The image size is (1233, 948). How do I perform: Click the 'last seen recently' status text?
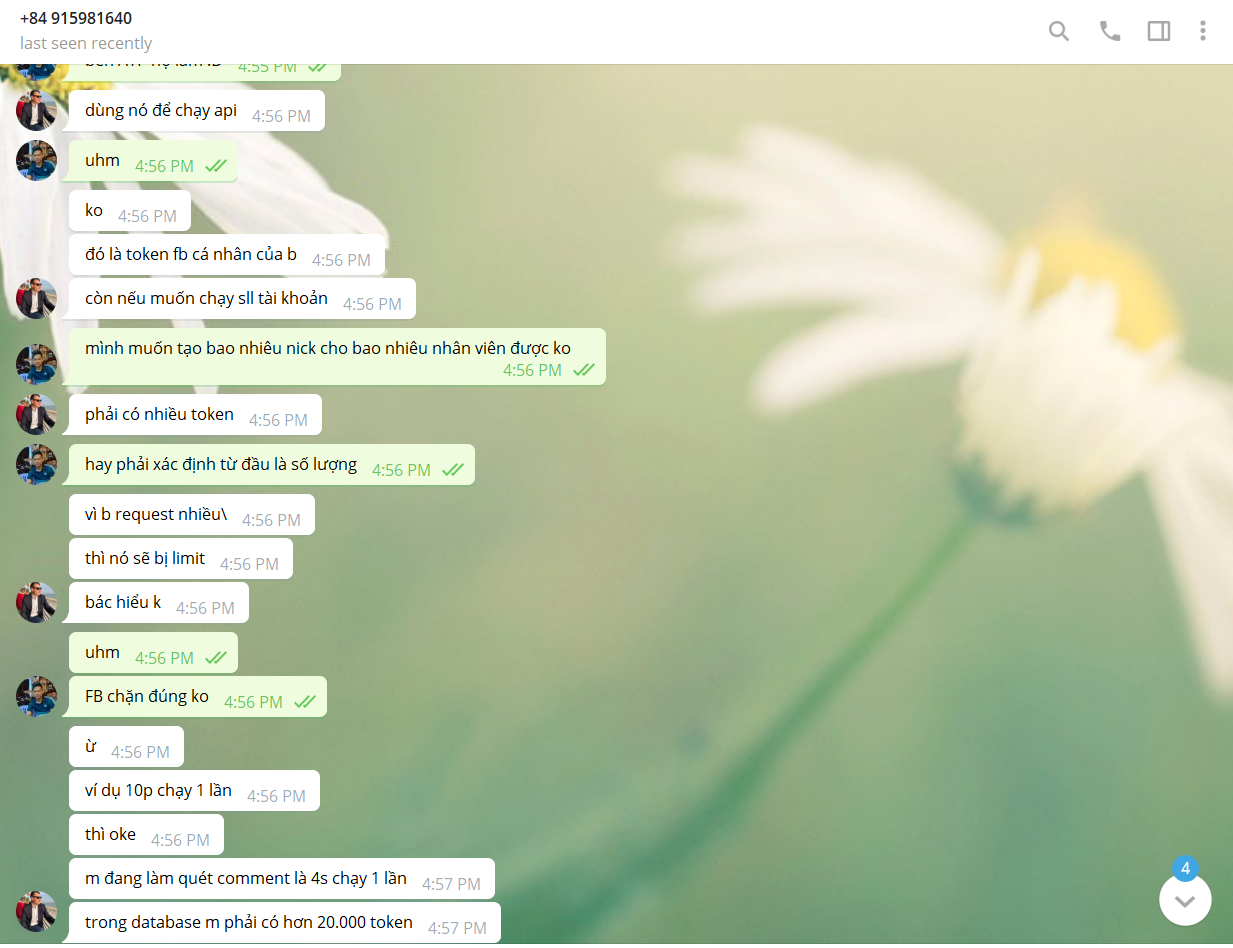(x=86, y=43)
